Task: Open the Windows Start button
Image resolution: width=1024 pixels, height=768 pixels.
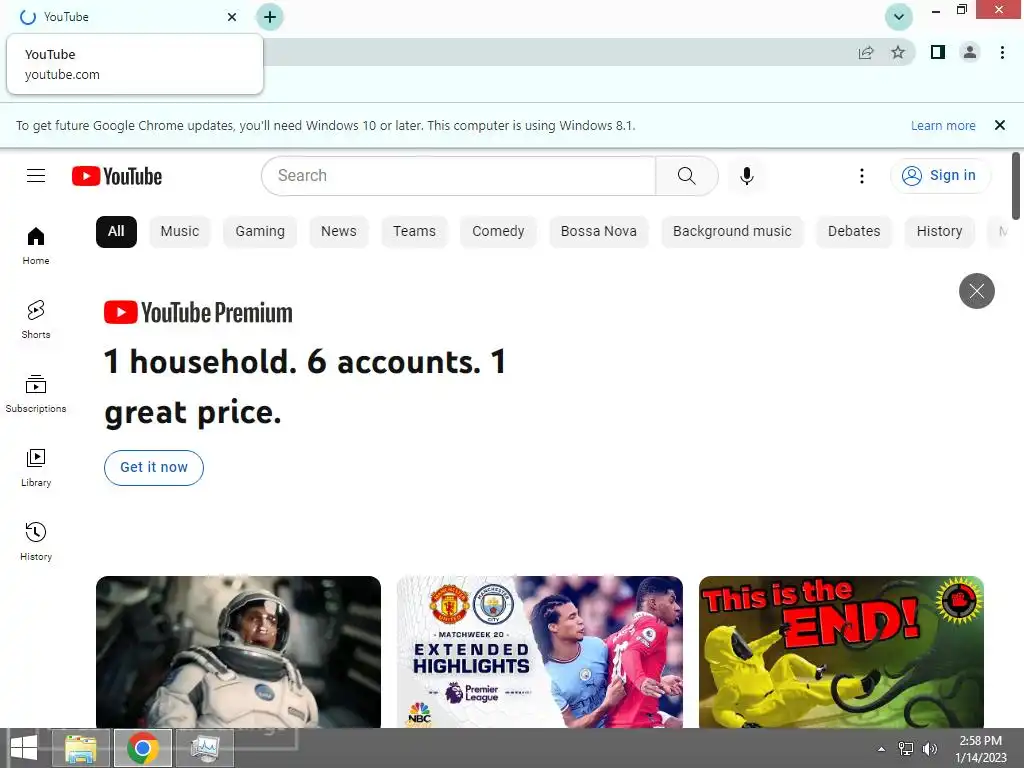Action: (x=24, y=748)
